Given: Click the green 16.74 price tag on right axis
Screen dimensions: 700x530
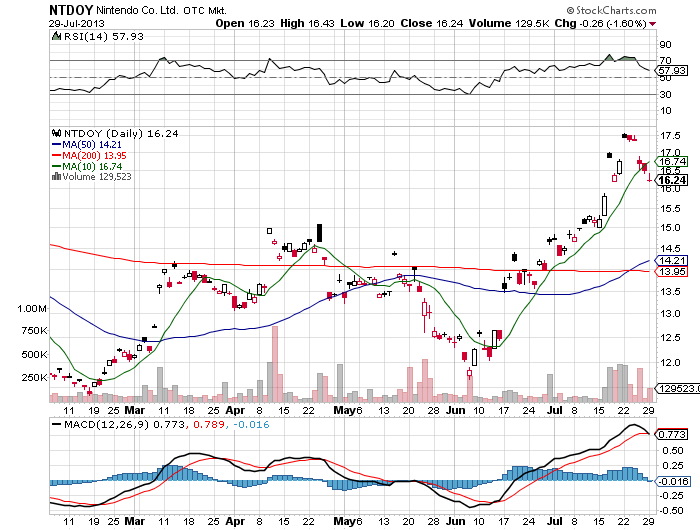Looking at the screenshot, I should pyautogui.click(x=672, y=161).
